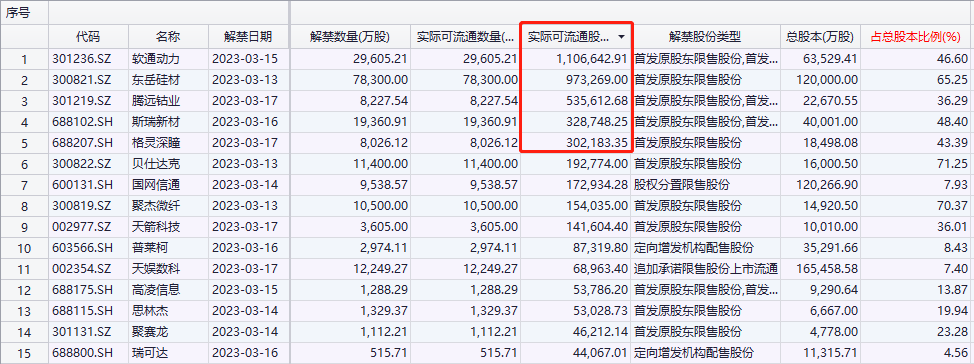Image resolution: width=974 pixels, height=364 pixels.
Task: Sort by the 解禁日期 header
Action: tap(248, 37)
